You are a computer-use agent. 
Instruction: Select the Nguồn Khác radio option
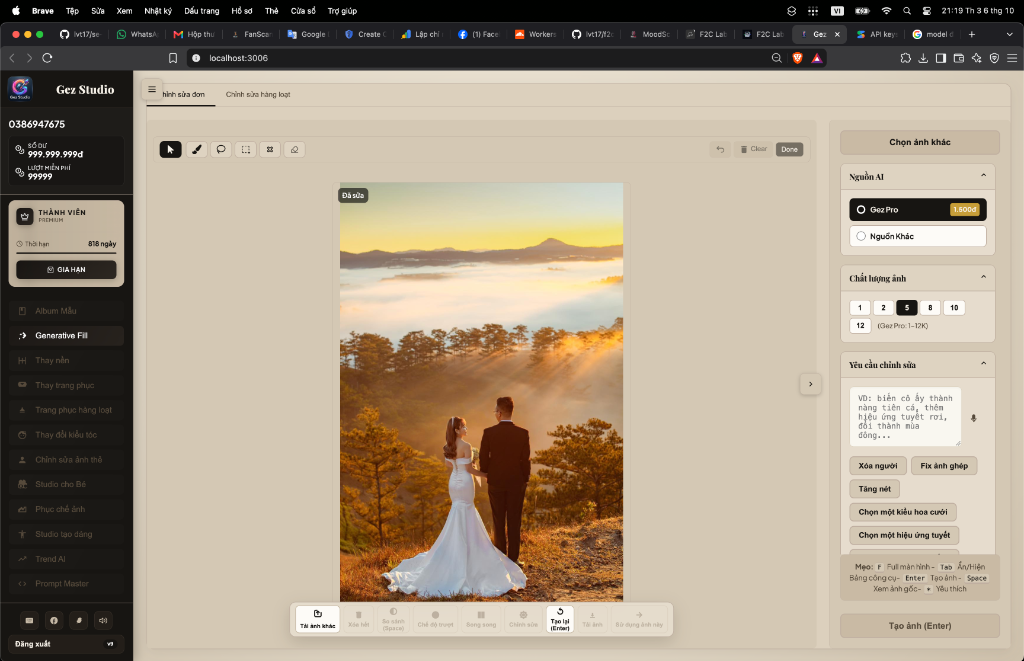918,236
